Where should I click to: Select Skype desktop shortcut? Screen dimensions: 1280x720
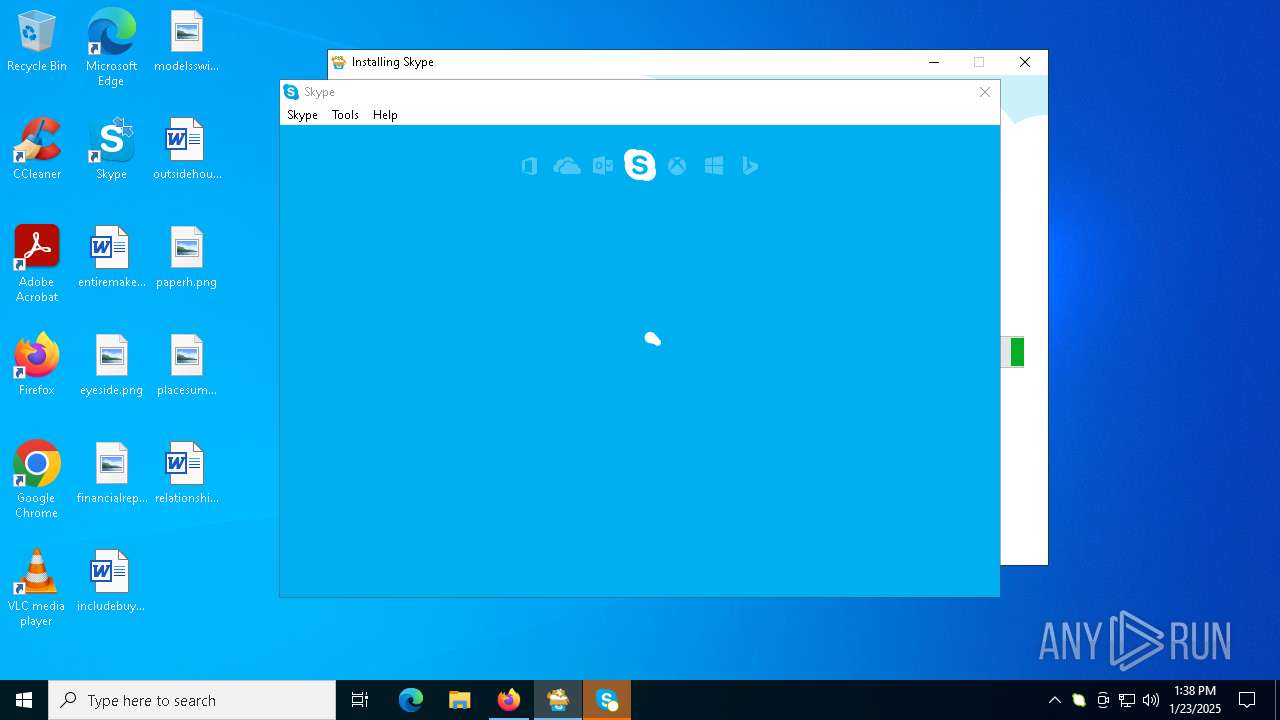click(x=111, y=150)
